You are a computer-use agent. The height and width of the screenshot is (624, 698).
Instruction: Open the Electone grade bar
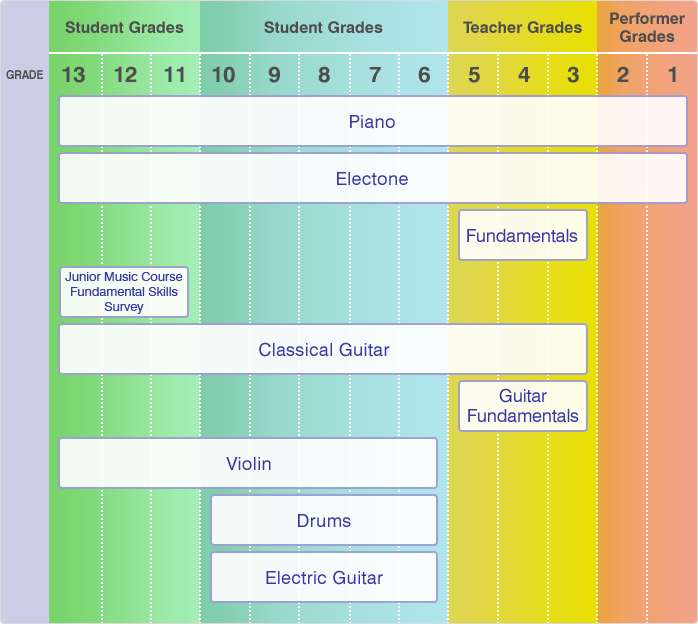pos(373,178)
